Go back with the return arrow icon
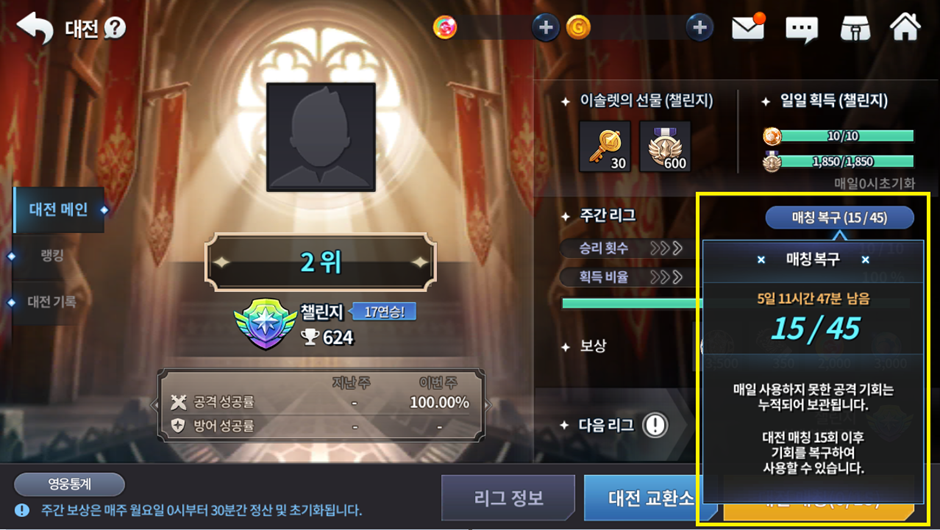 pos(35,27)
